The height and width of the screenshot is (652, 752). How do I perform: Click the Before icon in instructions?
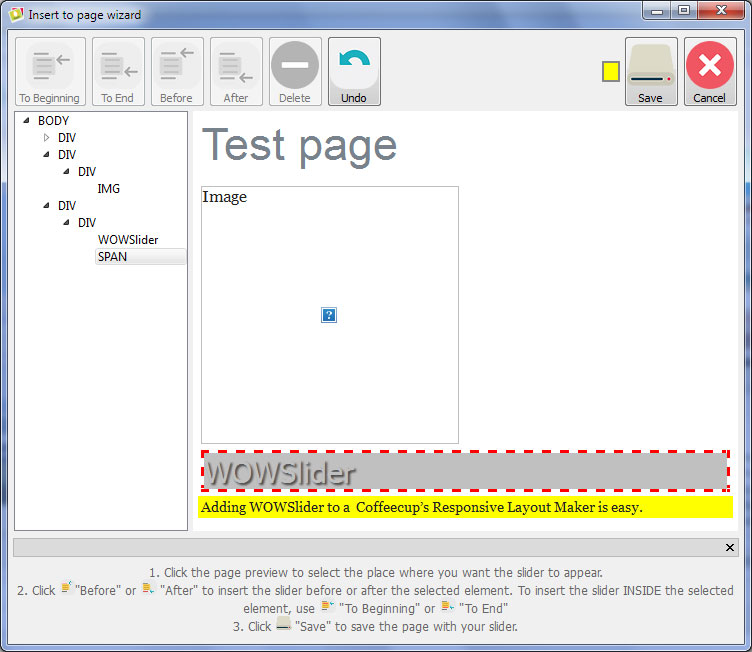pyautogui.click(x=66, y=587)
